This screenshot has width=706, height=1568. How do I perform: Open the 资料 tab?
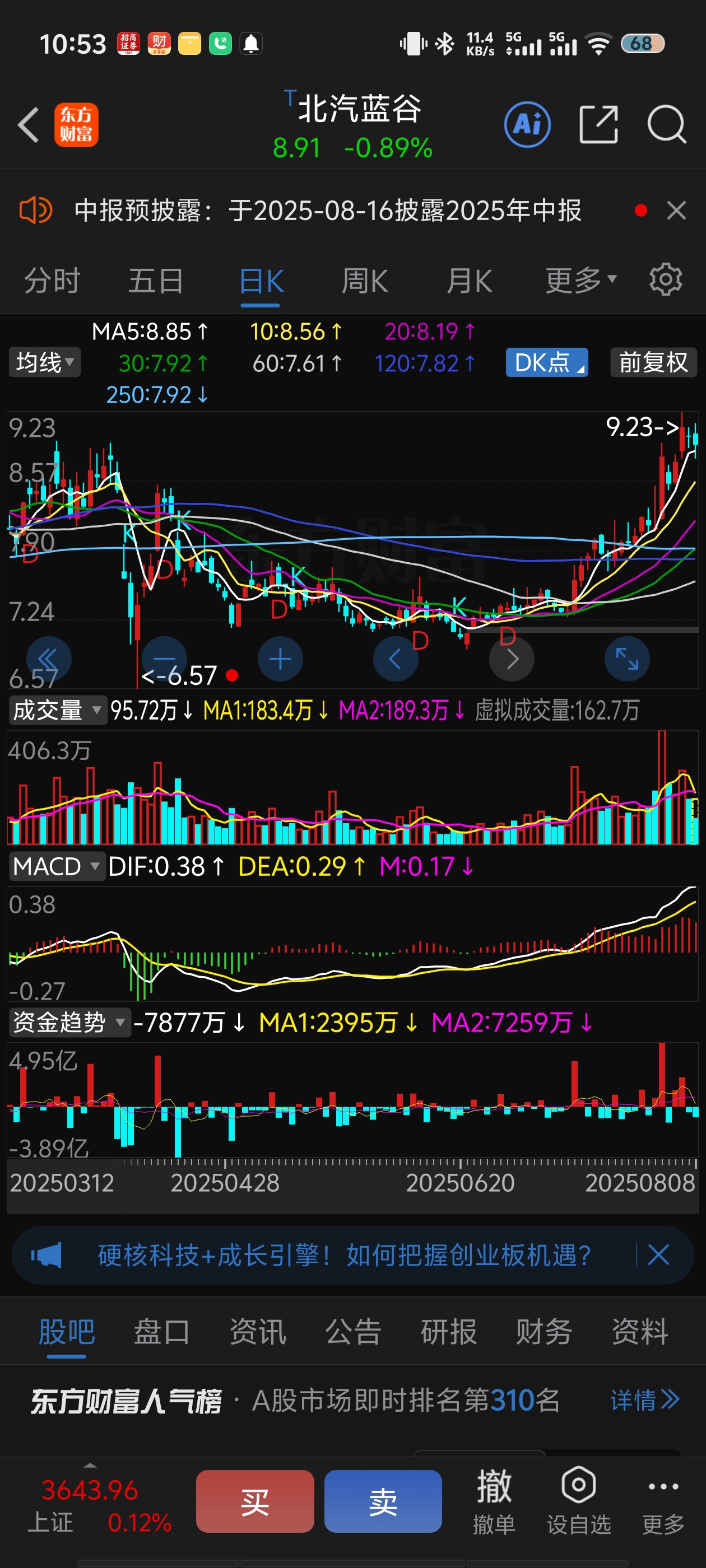[x=640, y=1332]
